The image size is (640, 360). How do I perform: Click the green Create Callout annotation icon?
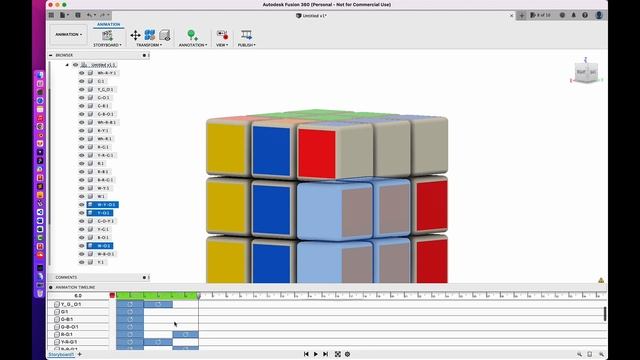[x=192, y=35]
